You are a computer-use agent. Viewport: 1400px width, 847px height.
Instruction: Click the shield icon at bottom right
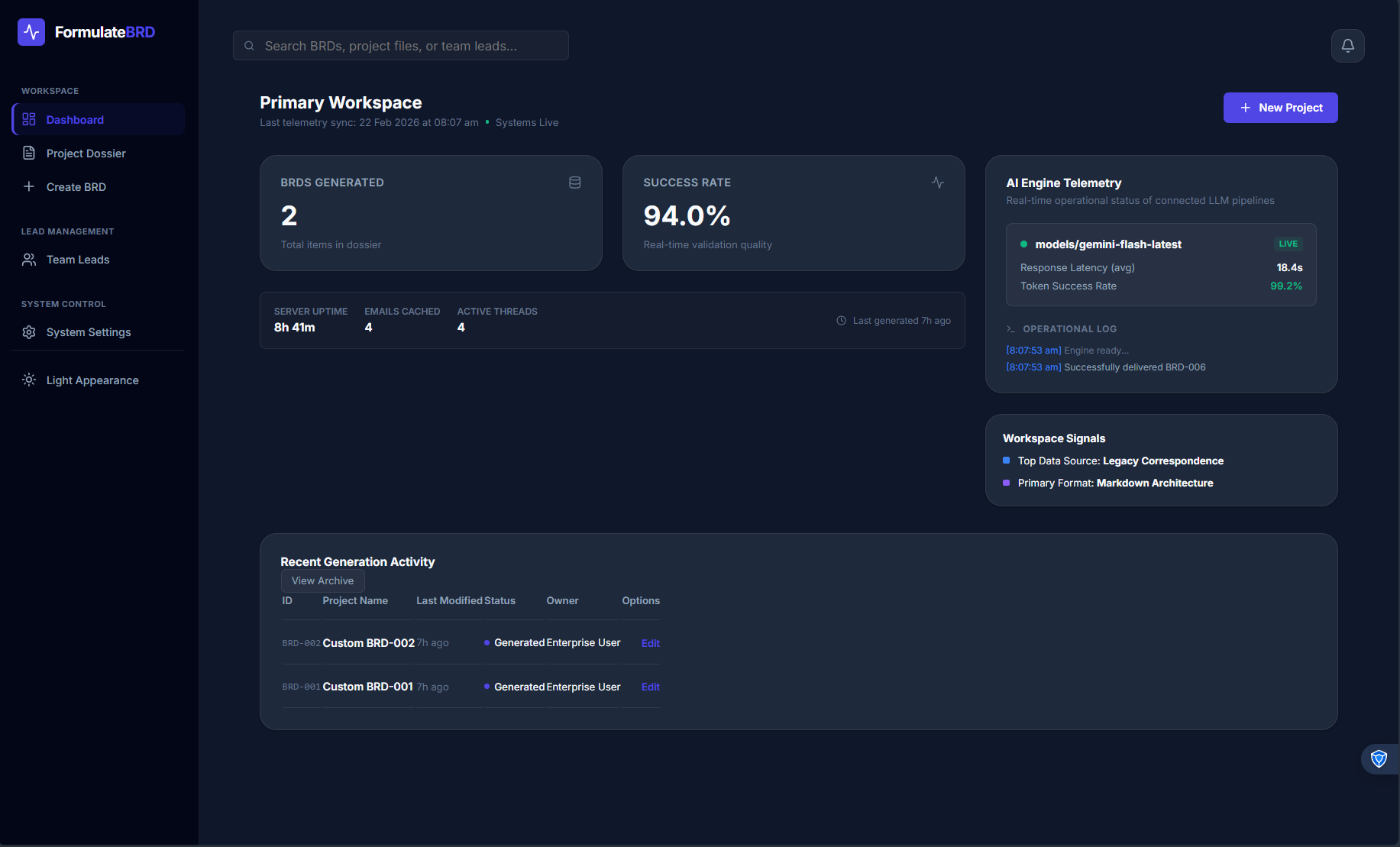click(1379, 758)
